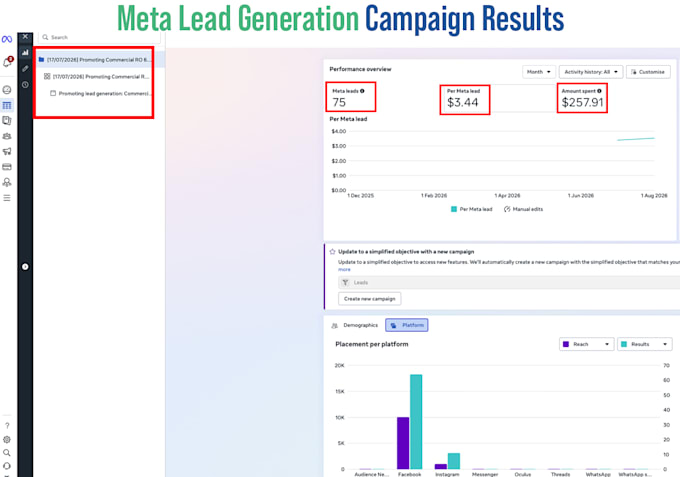Click the ad square icon in tree
The width and height of the screenshot is (680, 477).
(x=53, y=93)
